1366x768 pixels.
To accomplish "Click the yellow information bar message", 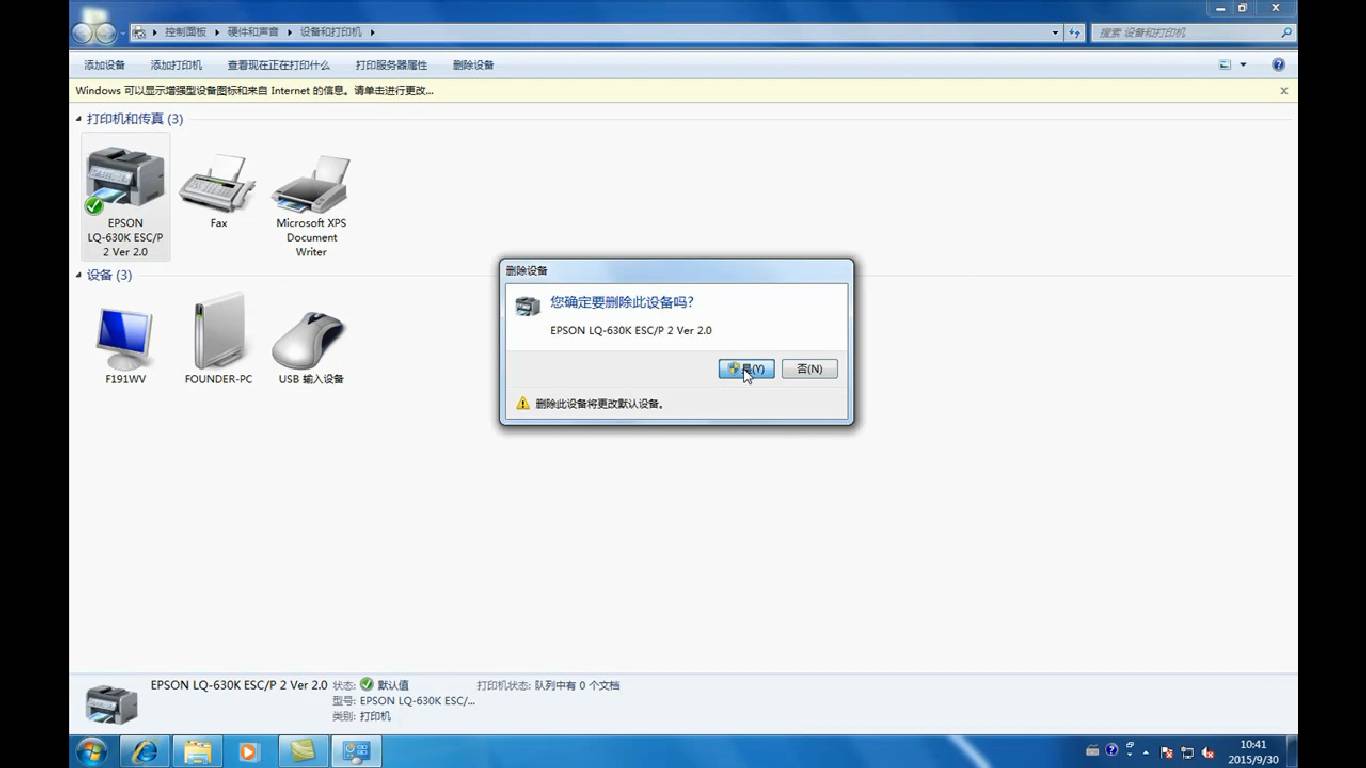I will [254, 90].
